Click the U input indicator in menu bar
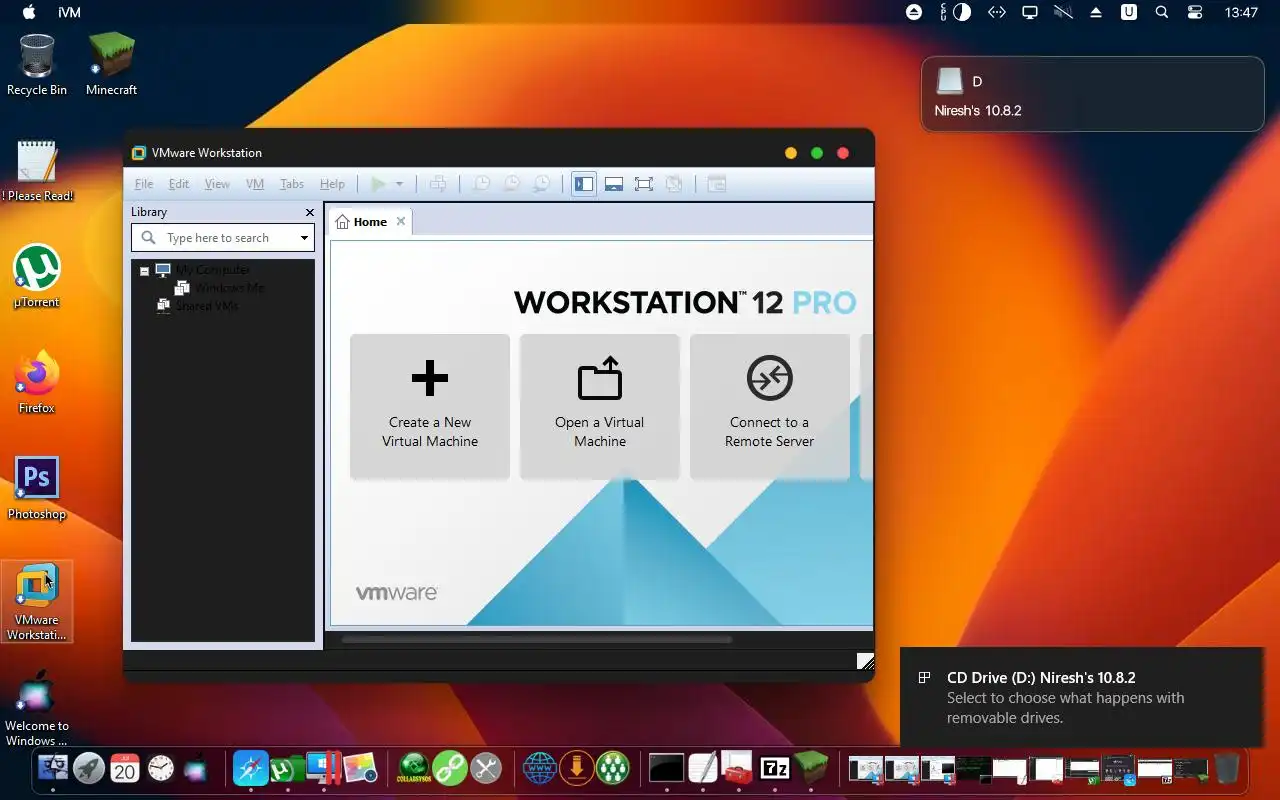The height and width of the screenshot is (800, 1280). [1129, 12]
